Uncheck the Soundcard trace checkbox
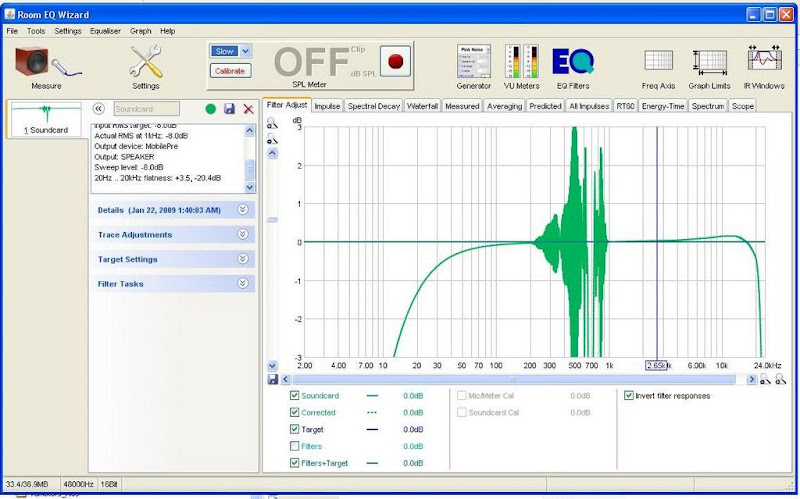The image size is (800, 499). pyautogui.click(x=294, y=396)
